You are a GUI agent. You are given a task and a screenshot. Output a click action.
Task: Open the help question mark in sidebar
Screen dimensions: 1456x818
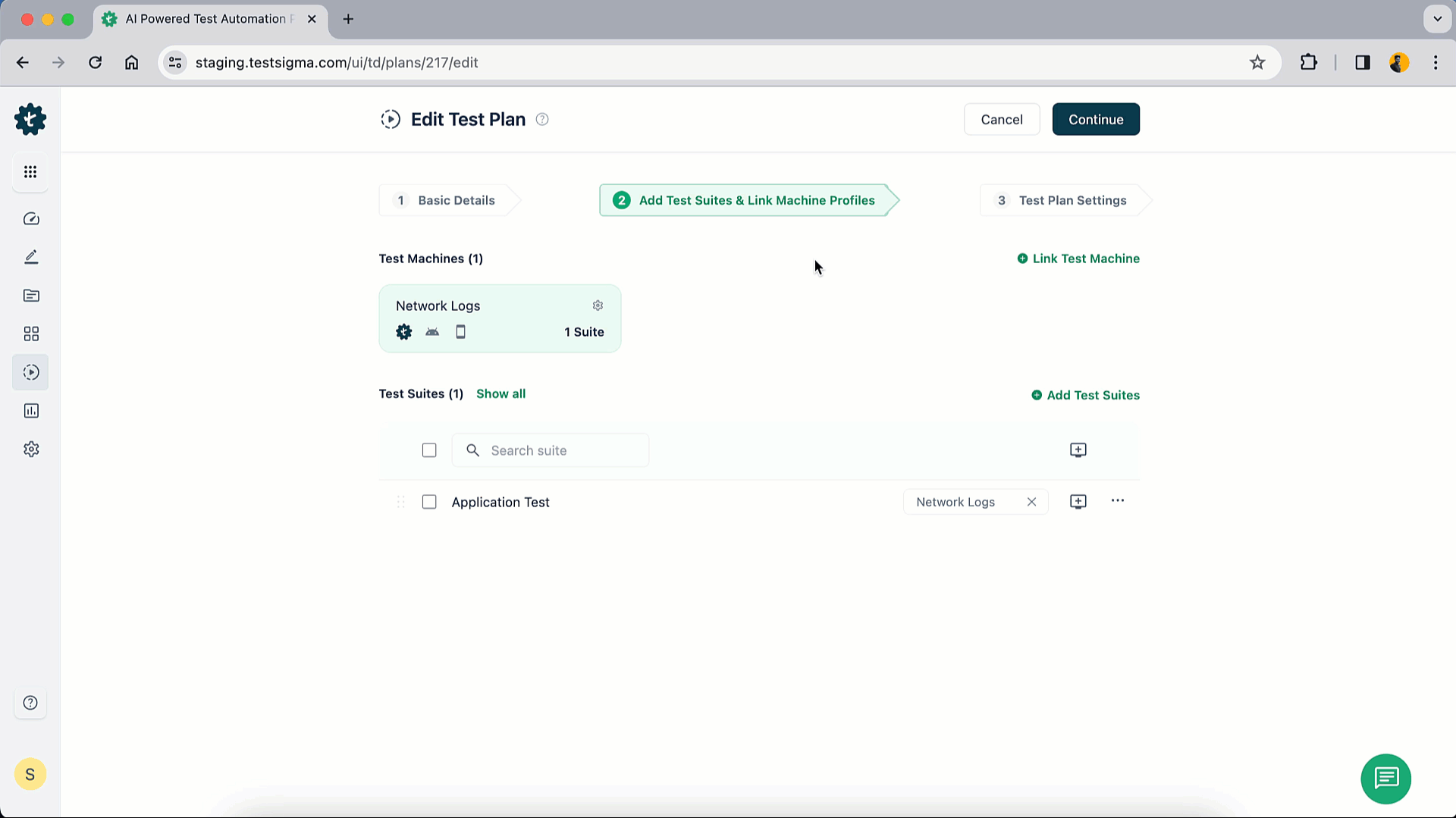(30, 703)
